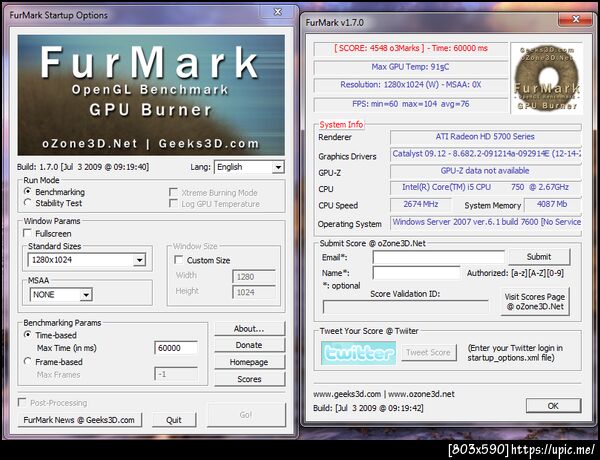Click the Score Validation ID field

tap(406, 307)
